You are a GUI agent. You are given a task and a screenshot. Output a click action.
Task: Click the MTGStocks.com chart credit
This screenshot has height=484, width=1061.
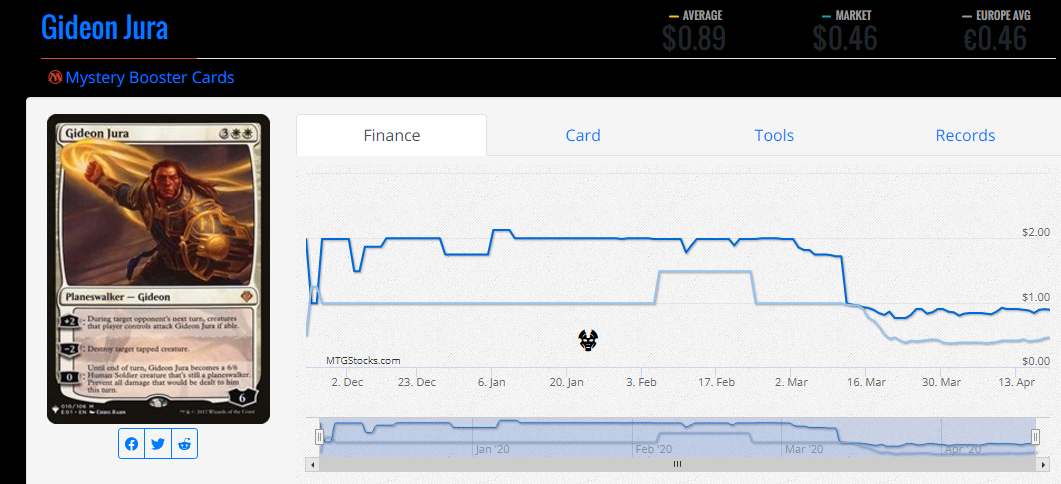click(x=363, y=361)
